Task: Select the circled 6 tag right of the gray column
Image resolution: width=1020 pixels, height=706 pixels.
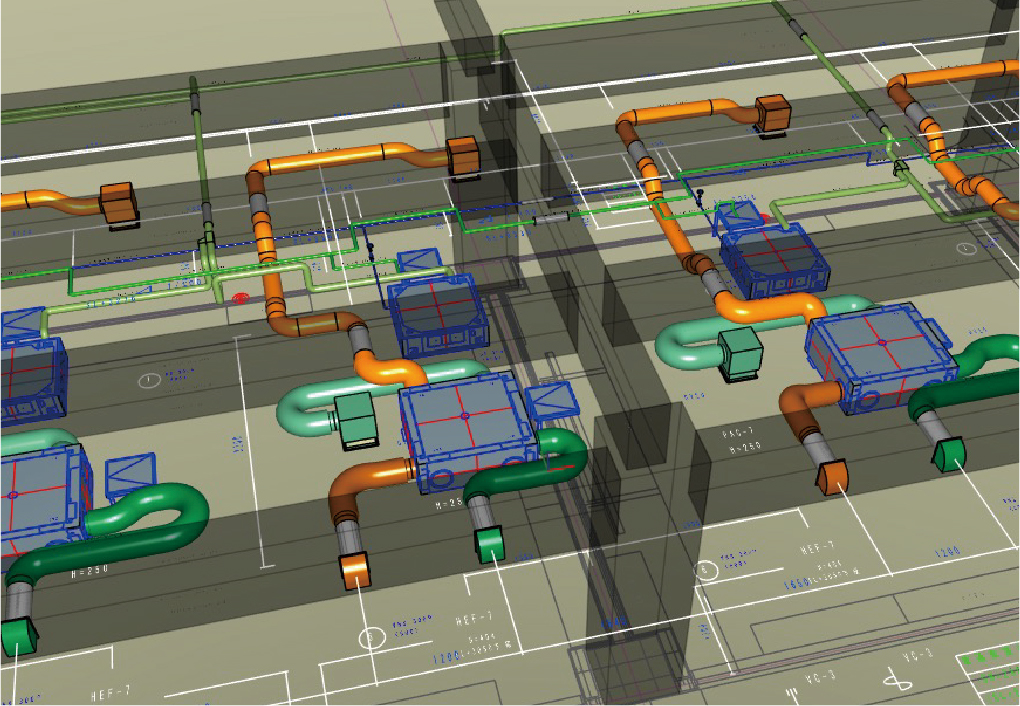Action: pyautogui.click(x=705, y=571)
